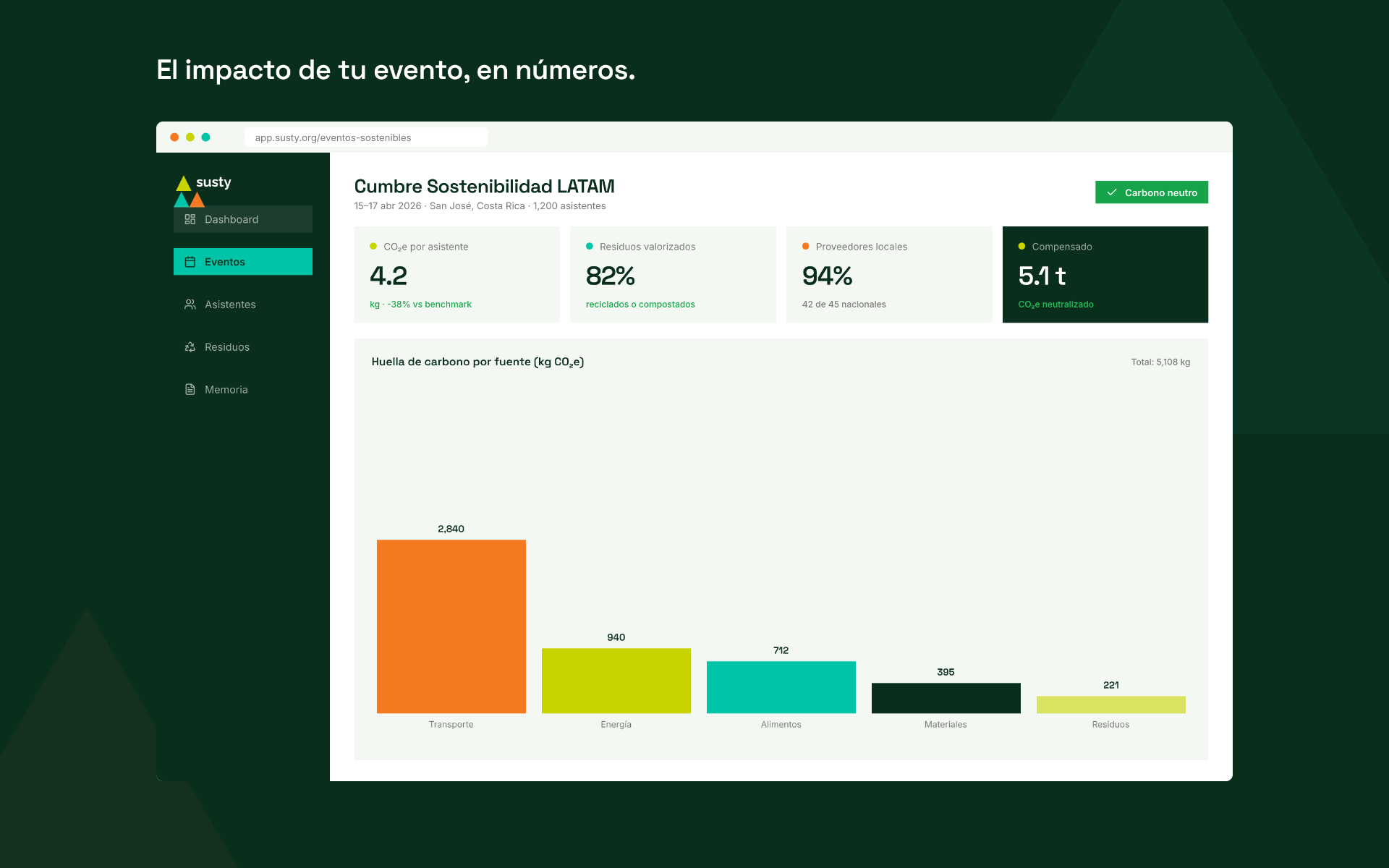Image resolution: width=1389 pixels, height=868 pixels.
Task: Select the Residuos valorizados card
Action: click(x=673, y=275)
